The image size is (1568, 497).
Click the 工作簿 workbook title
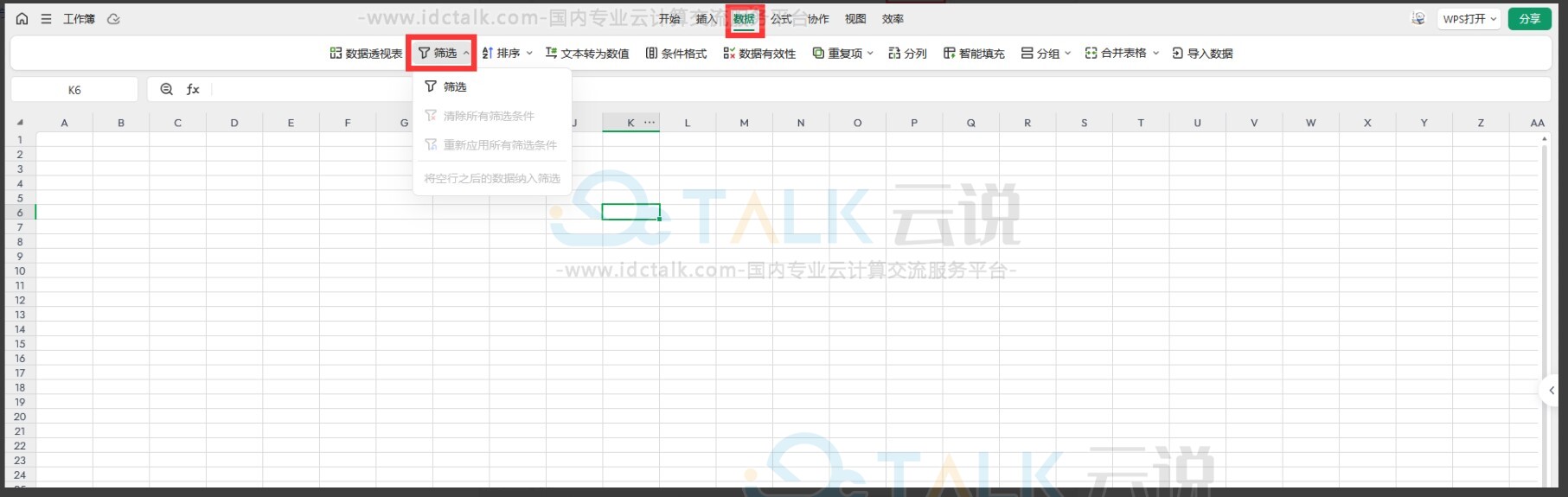pyautogui.click(x=79, y=18)
